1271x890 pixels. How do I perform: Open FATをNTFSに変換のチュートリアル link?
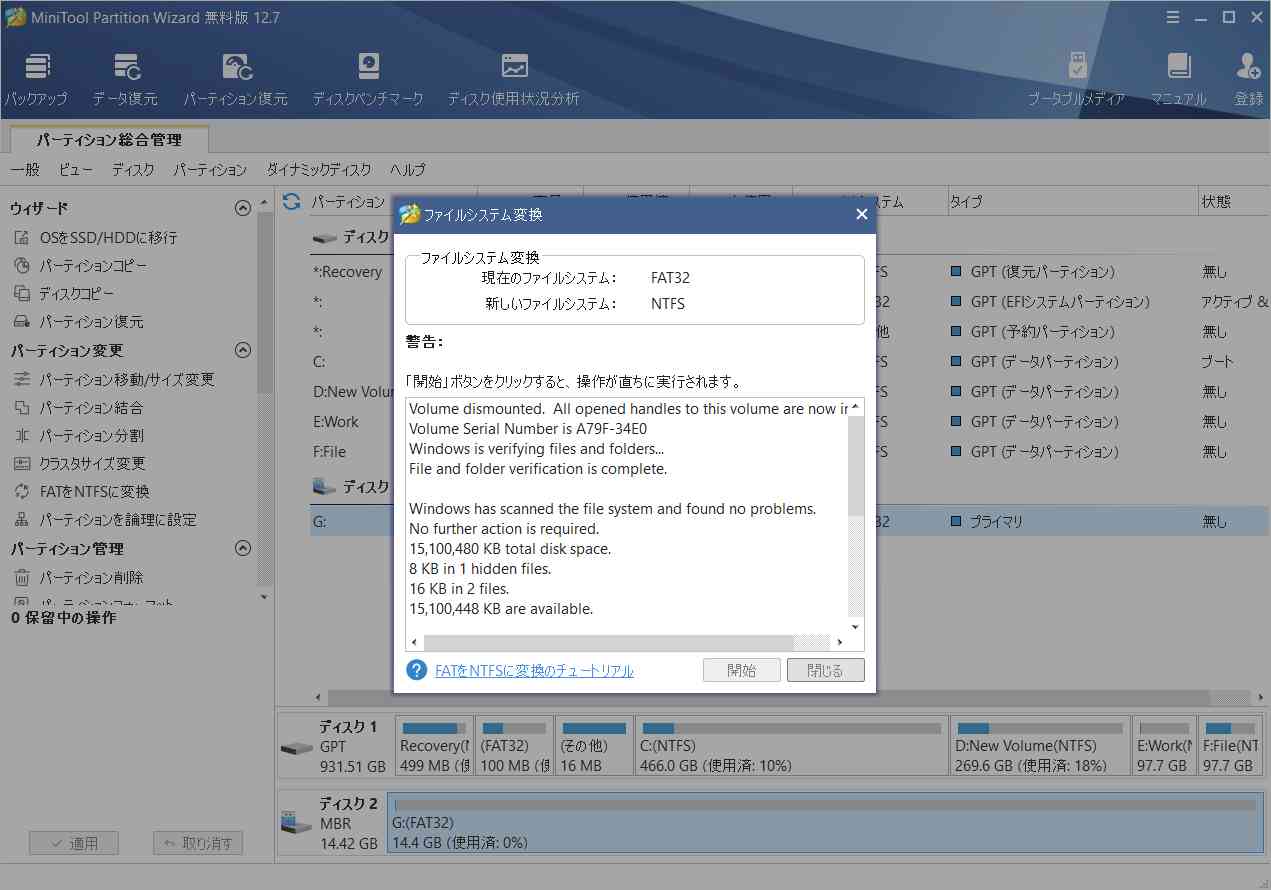pyautogui.click(x=534, y=671)
